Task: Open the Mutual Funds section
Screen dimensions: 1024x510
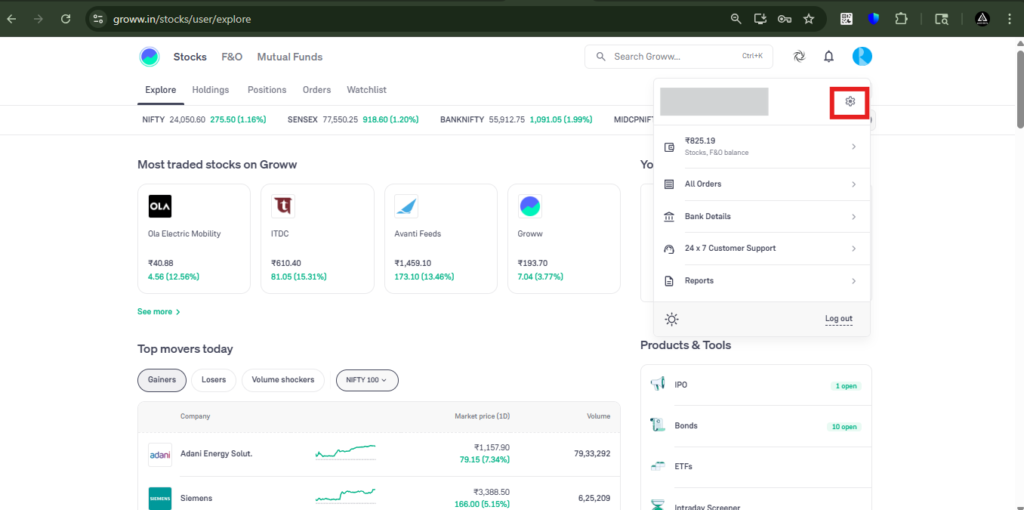Action: [289, 57]
